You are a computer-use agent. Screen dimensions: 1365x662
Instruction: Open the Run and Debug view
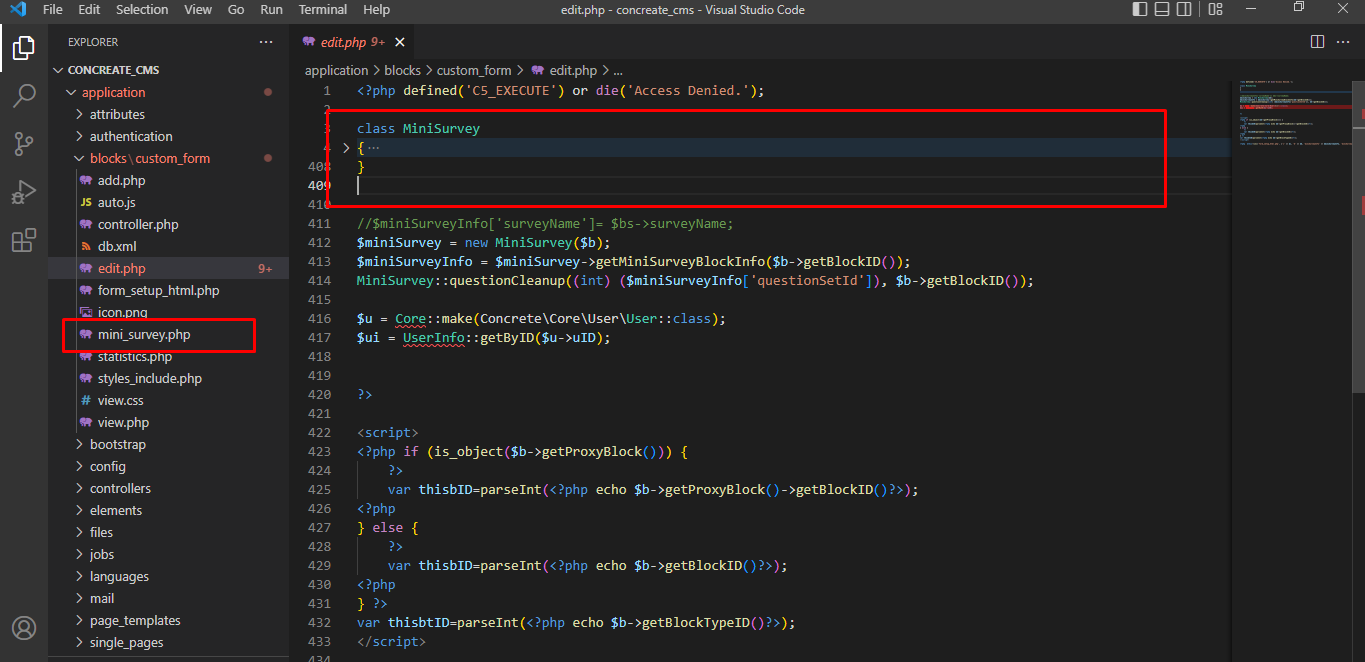pyautogui.click(x=24, y=192)
